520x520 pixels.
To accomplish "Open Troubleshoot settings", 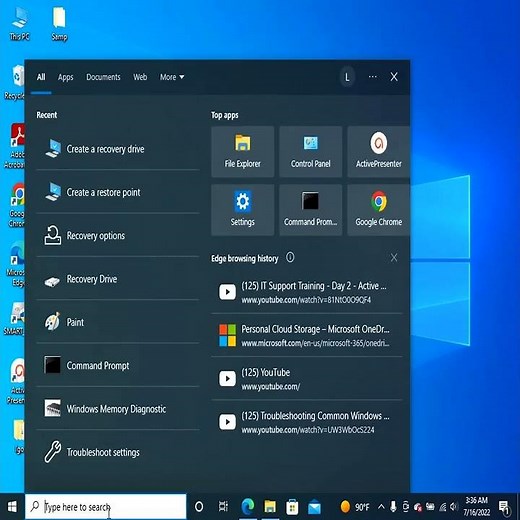I will [118, 452].
